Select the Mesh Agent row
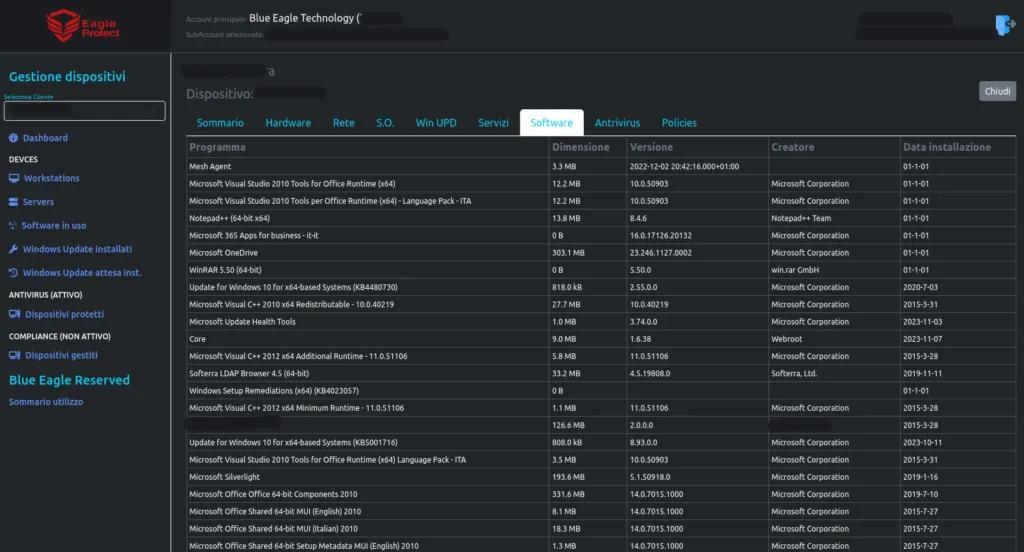 click(x=601, y=167)
